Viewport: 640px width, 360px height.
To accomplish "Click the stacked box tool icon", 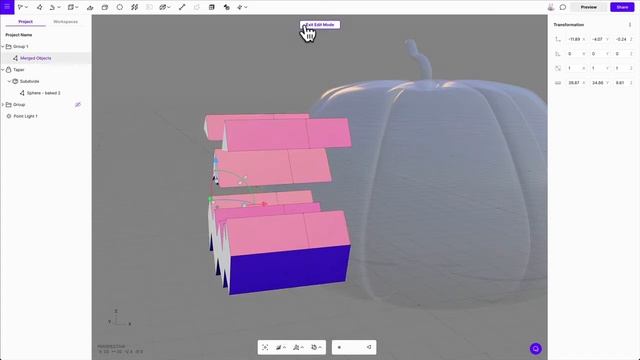I will (105, 7).
